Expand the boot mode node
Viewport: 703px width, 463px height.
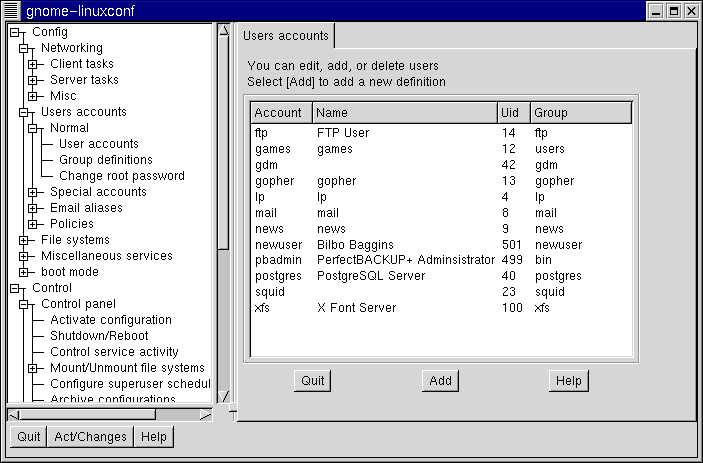pyautogui.click(x=23, y=272)
